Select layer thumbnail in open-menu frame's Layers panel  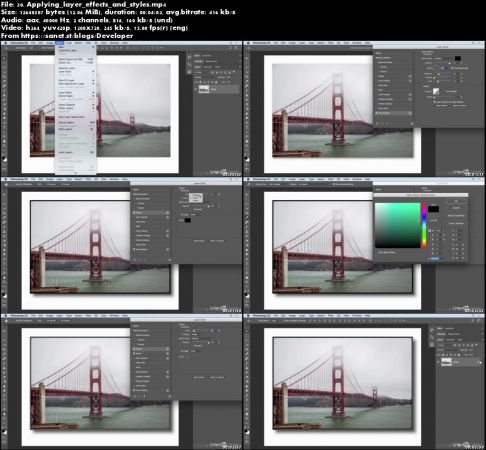[204, 89]
